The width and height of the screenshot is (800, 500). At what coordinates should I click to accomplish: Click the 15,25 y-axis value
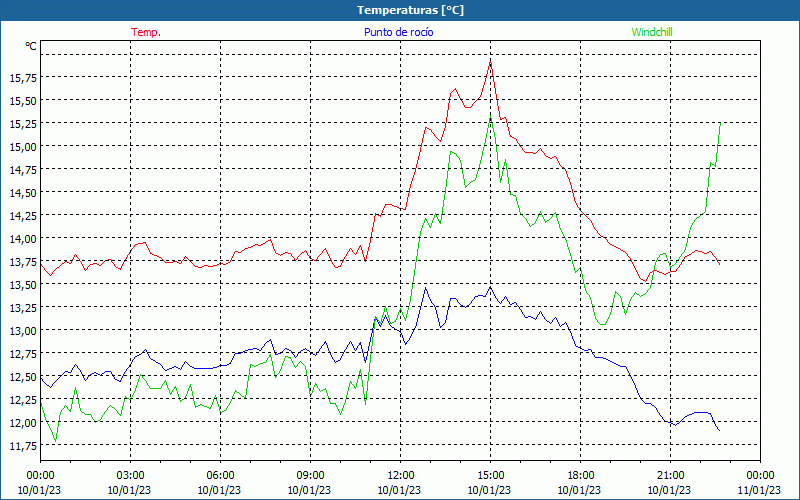[23, 123]
